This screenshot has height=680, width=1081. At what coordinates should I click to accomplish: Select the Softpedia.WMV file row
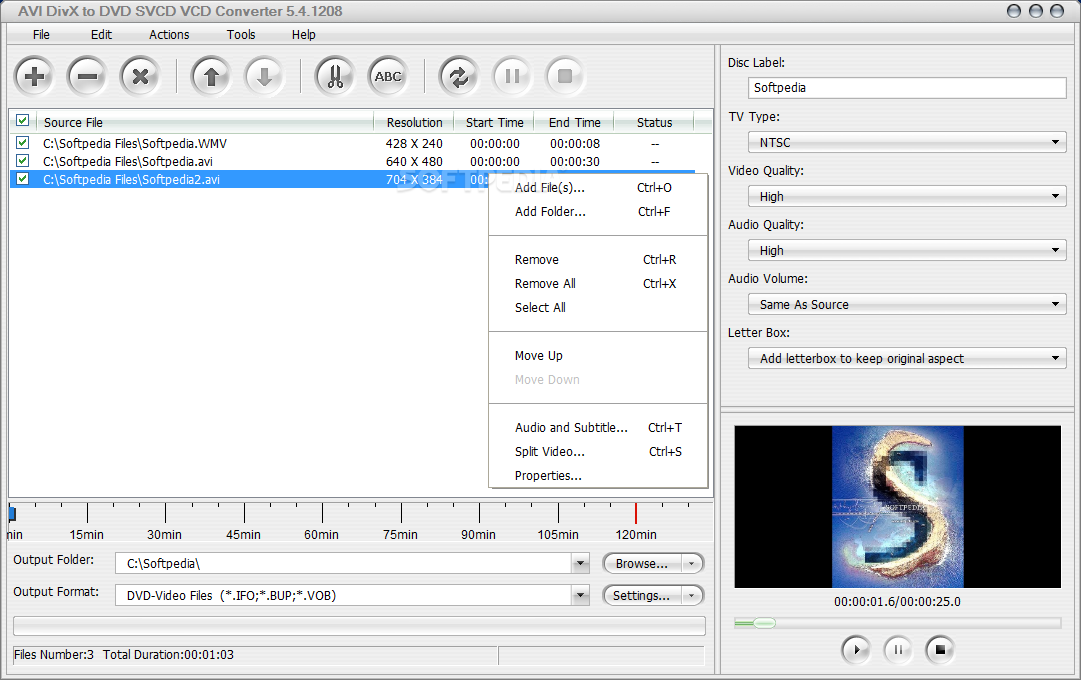pyautogui.click(x=352, y=143)
